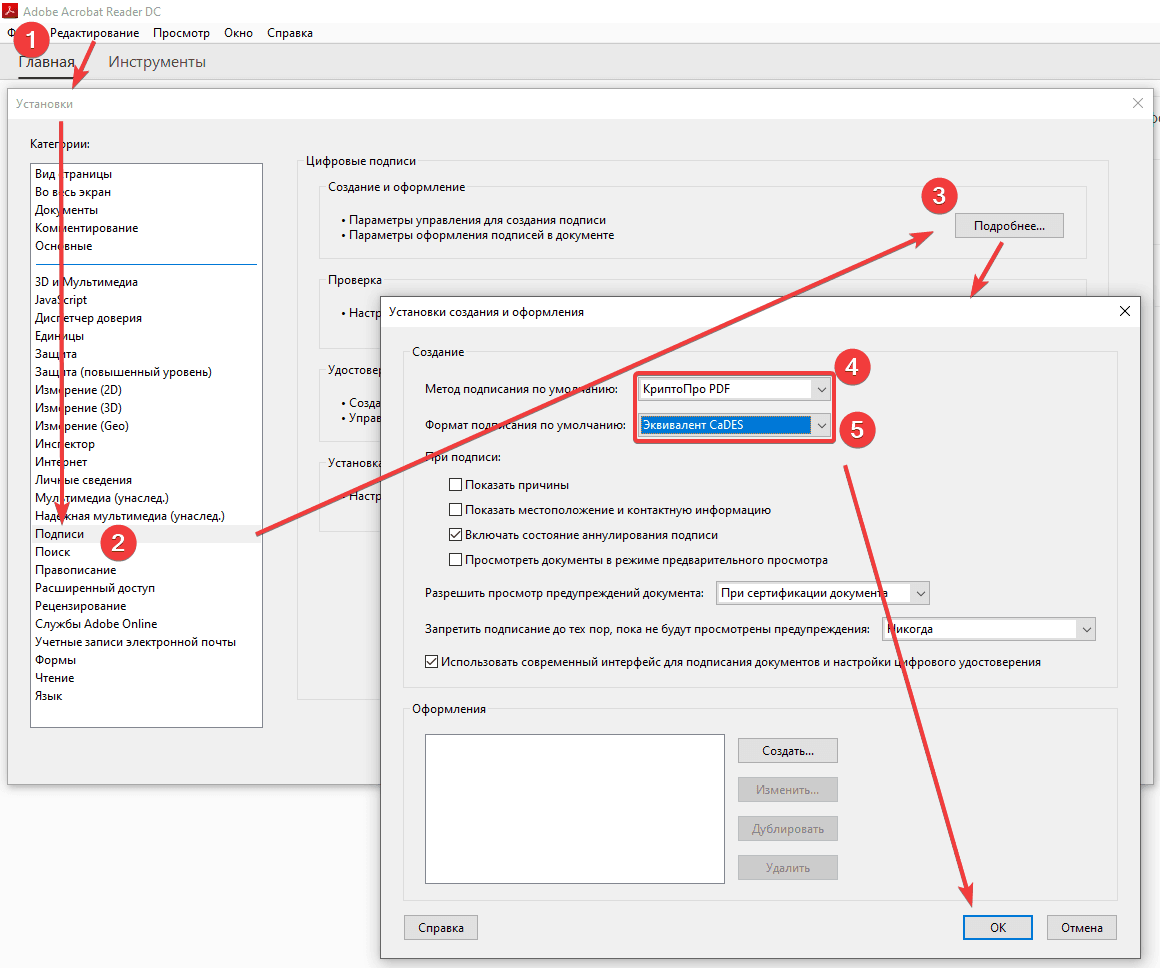Select Подписи in the categories list
1160x968 pixels.
pyautogui.click(x=60, y=534)
